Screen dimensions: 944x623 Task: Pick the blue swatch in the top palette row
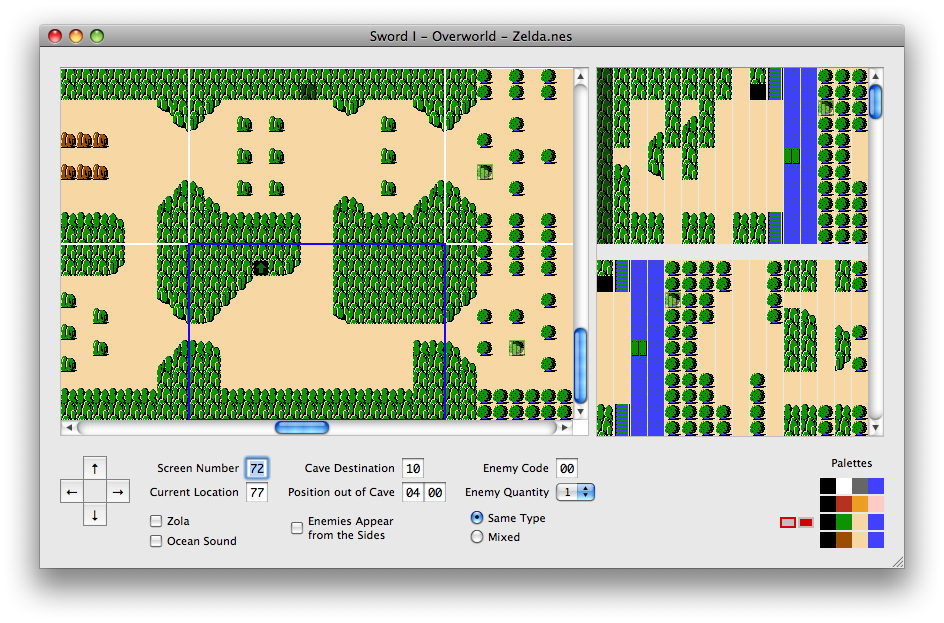point(876,486)
